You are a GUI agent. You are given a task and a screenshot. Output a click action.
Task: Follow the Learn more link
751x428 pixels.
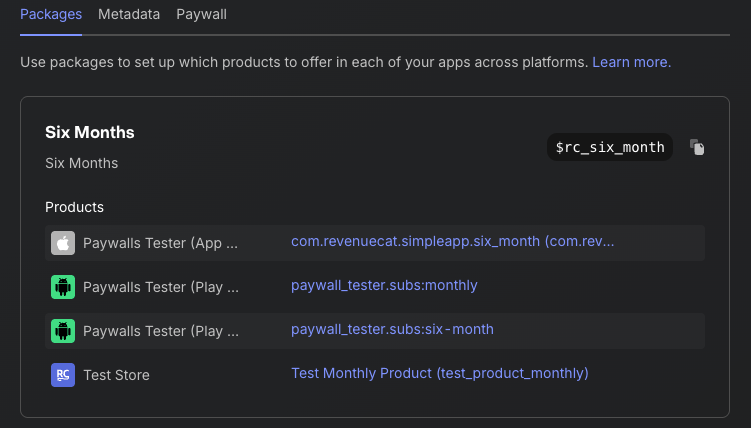[632, 62]
